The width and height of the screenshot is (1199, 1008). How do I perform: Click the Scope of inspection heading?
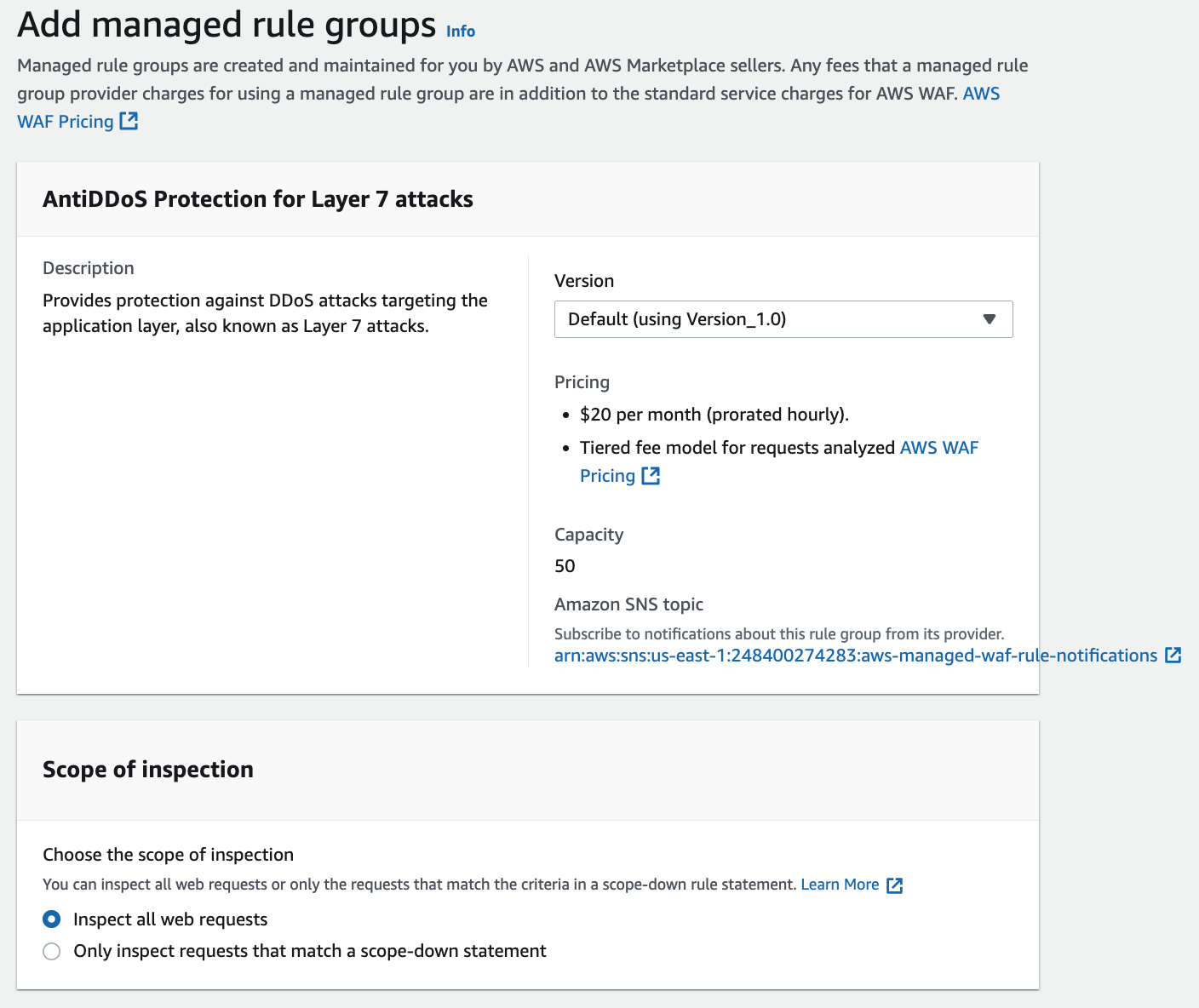point(148,770)
